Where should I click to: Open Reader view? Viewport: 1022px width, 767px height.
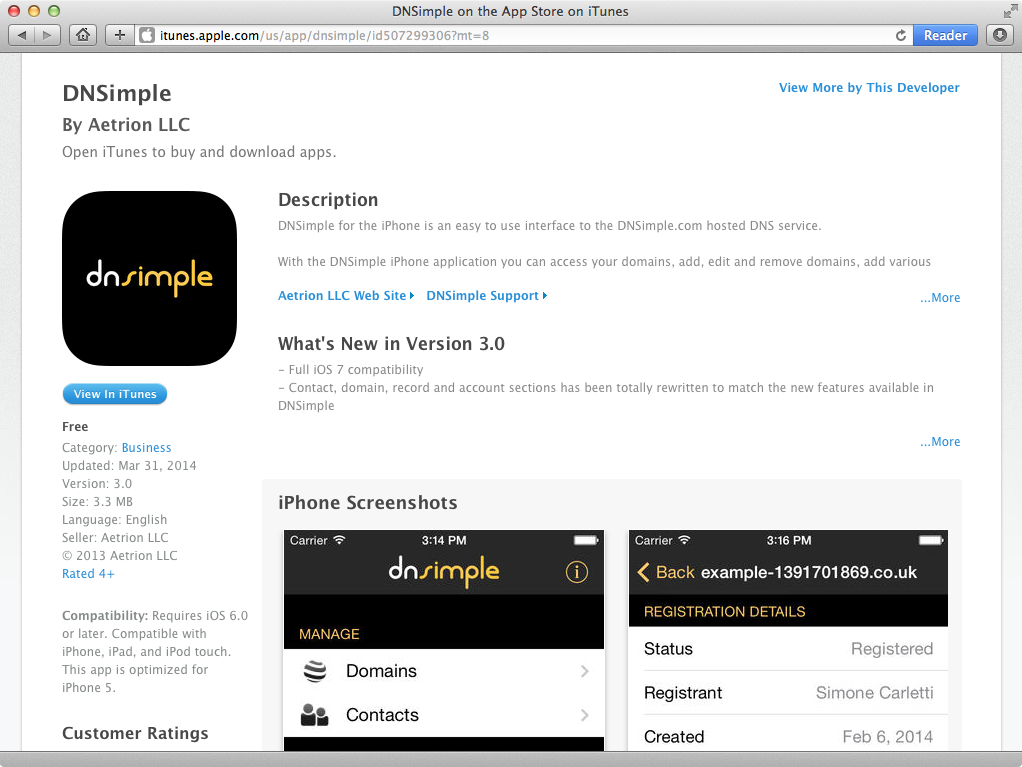945,35
